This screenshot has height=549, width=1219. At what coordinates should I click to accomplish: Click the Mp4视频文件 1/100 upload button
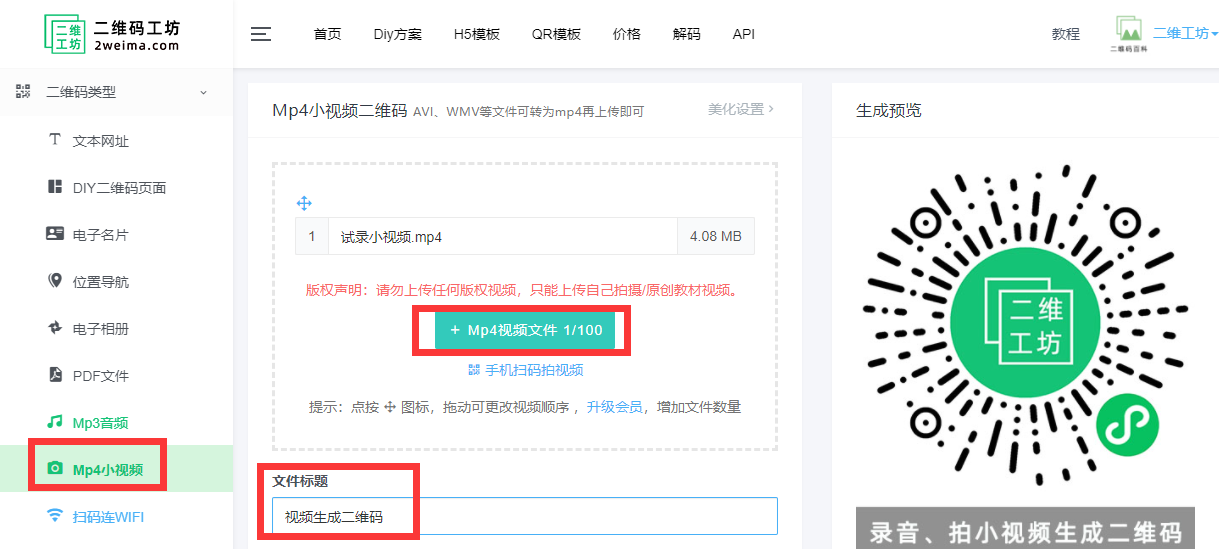pyautogui.click(x=524, y=330)
